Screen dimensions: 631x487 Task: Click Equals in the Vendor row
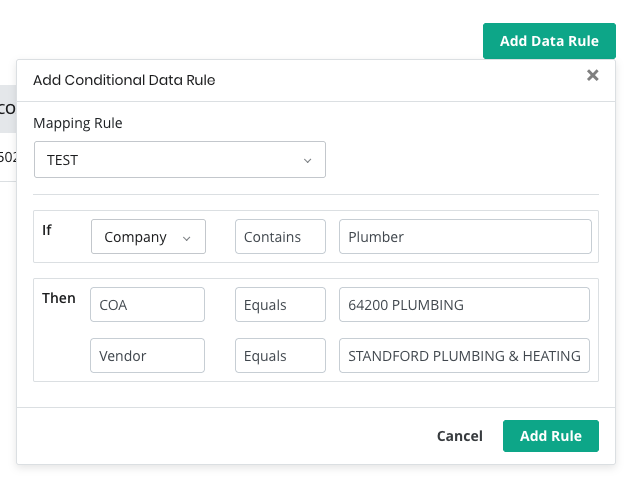point(281,356)
